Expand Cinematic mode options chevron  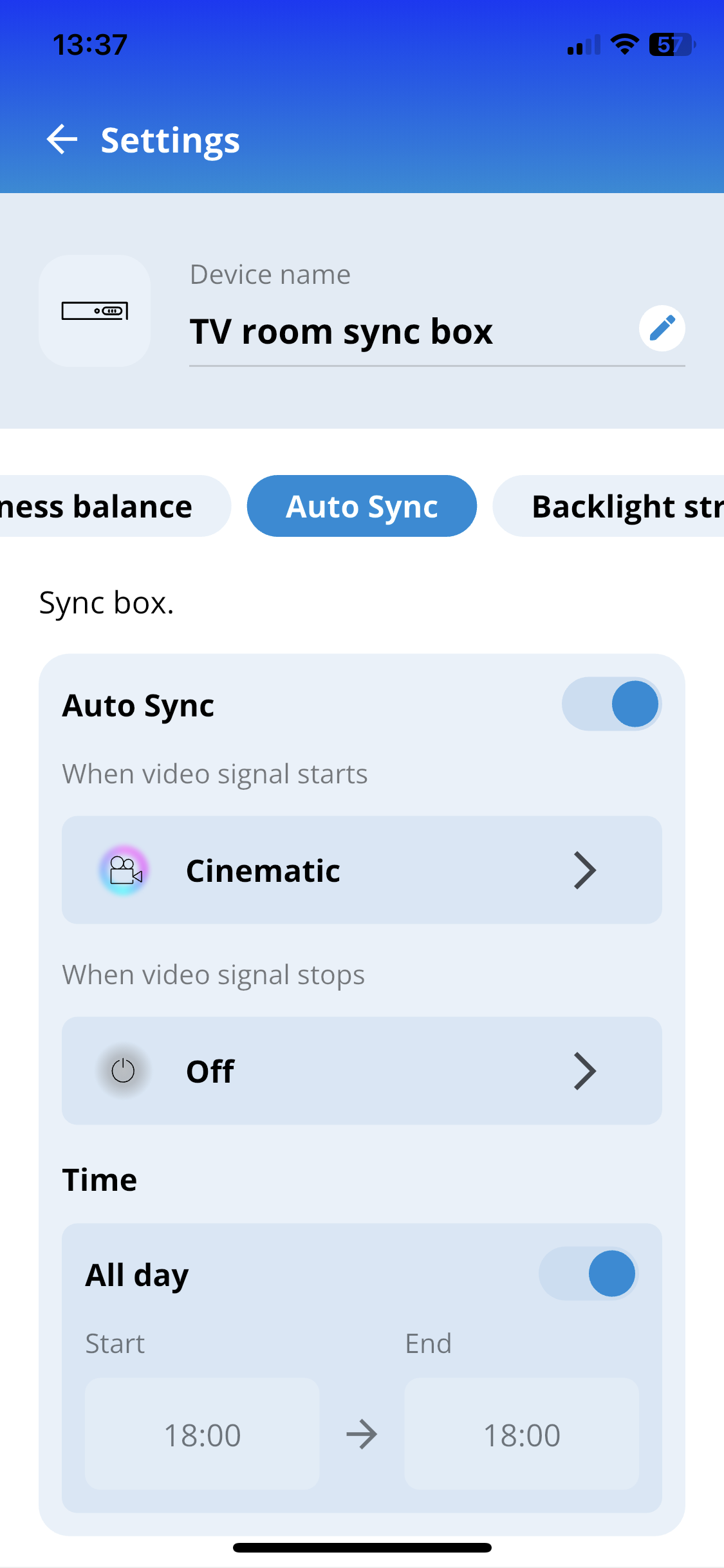584,870
